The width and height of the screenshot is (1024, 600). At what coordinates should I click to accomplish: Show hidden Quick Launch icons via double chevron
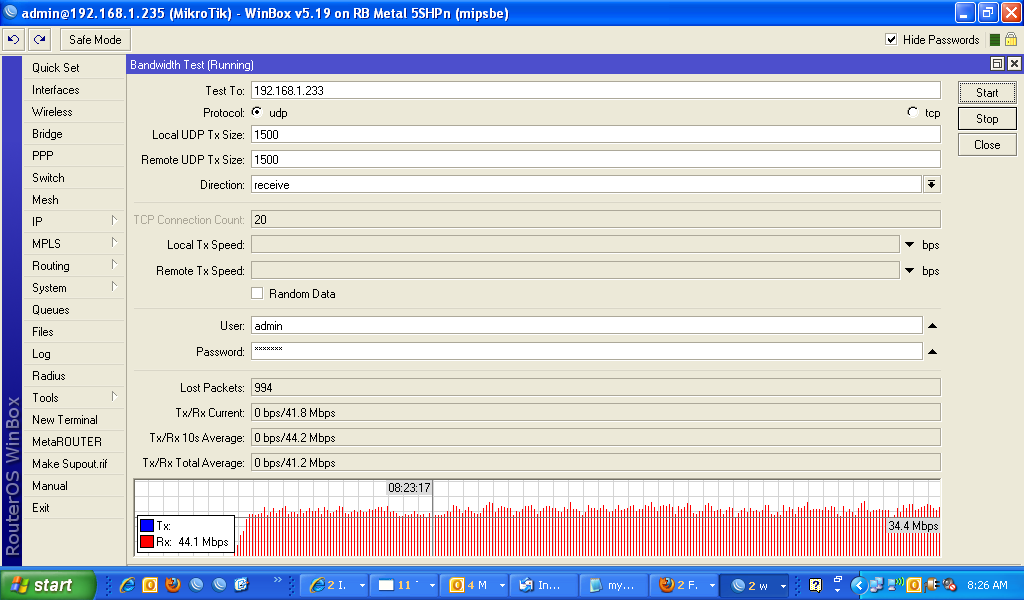point(278,580)
